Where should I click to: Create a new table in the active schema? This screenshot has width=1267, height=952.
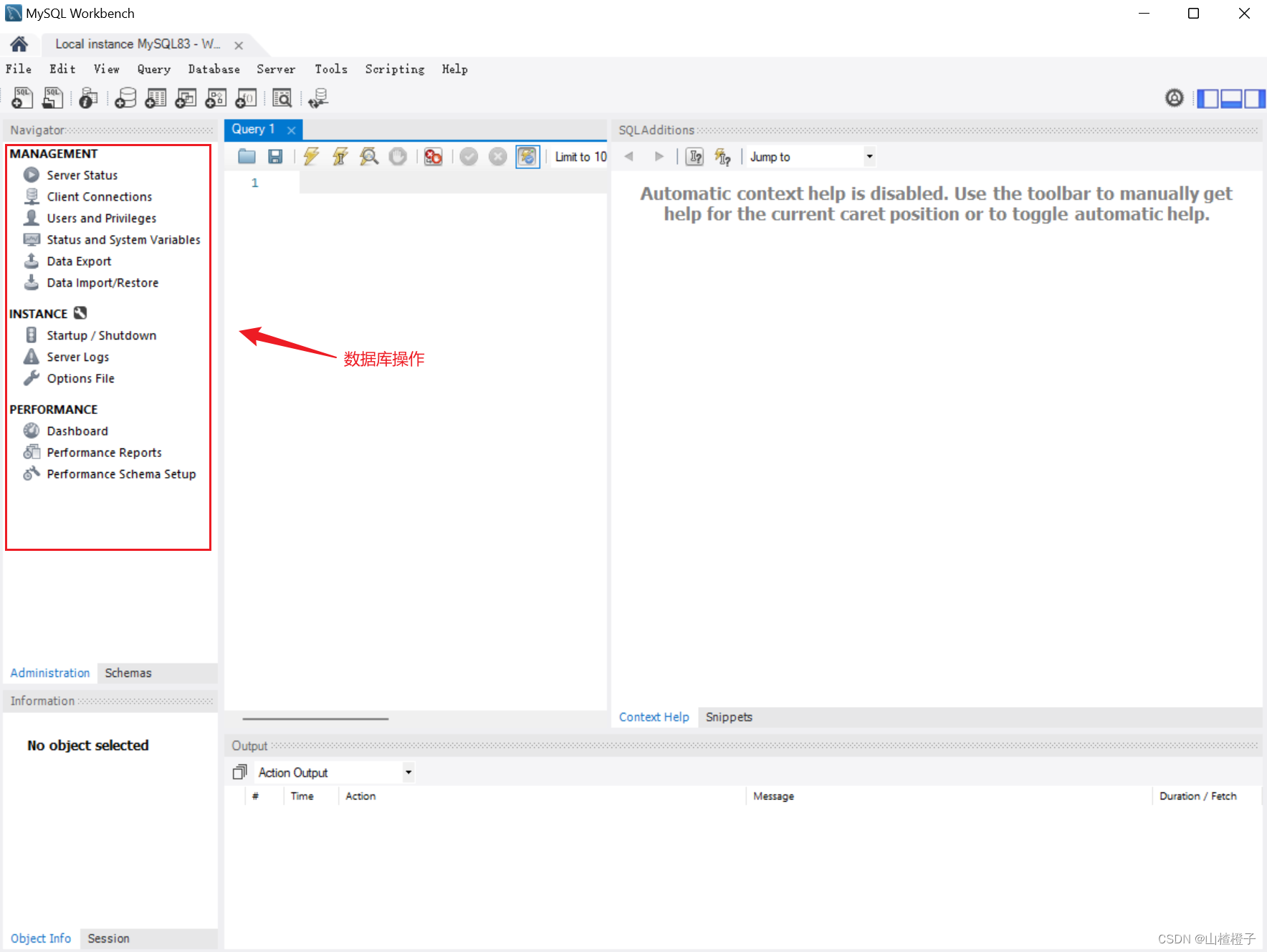[x=156, y=98]
